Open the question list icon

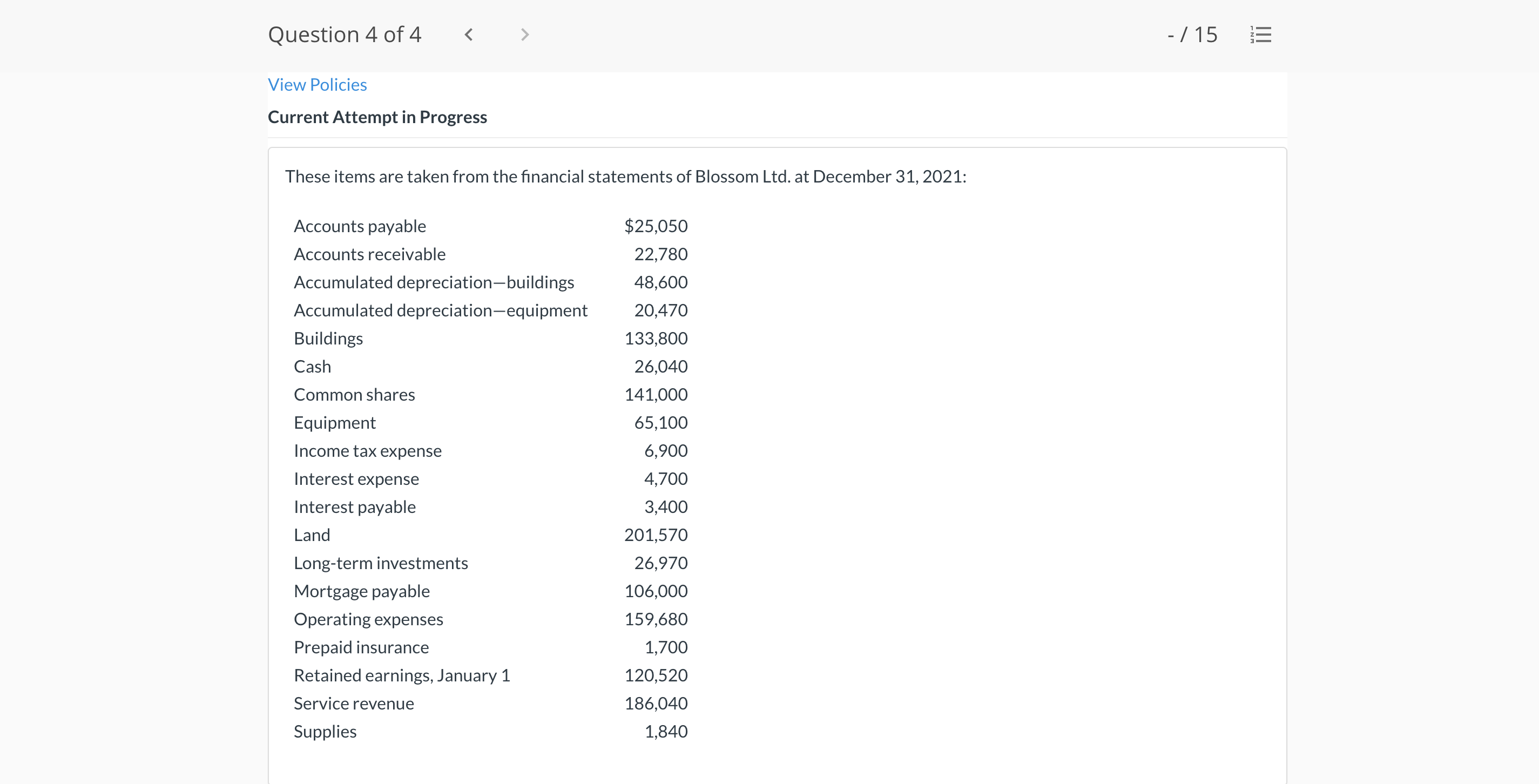(1260, 35)
